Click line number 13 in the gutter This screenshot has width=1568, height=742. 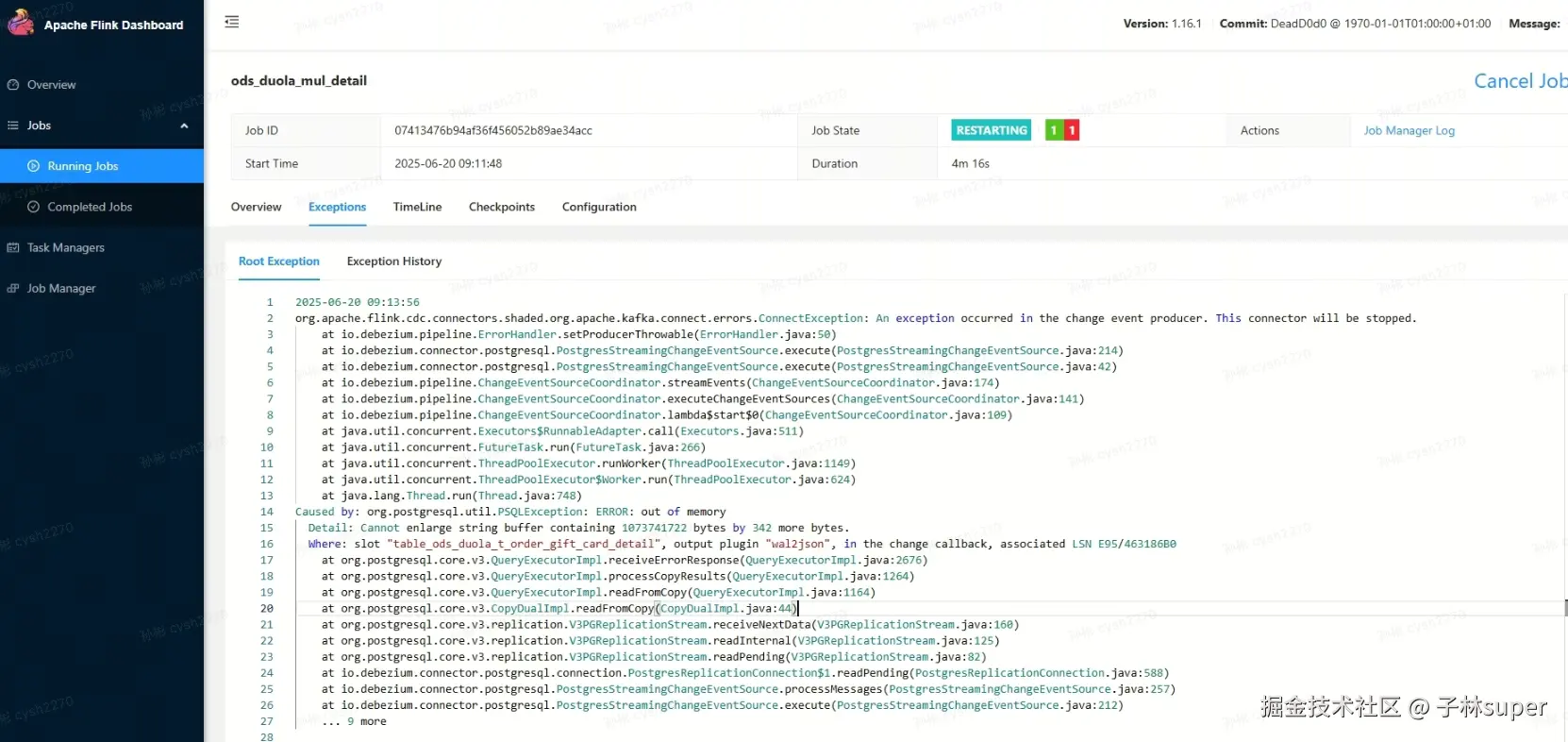pos(267,496)
